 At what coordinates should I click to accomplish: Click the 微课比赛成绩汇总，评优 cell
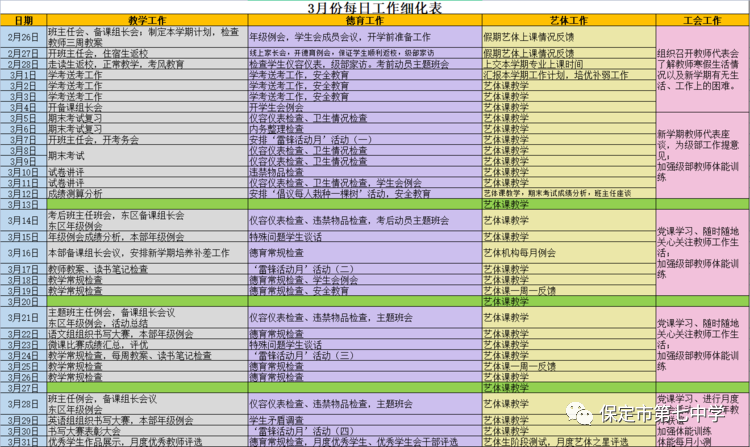tap(98, 344)
